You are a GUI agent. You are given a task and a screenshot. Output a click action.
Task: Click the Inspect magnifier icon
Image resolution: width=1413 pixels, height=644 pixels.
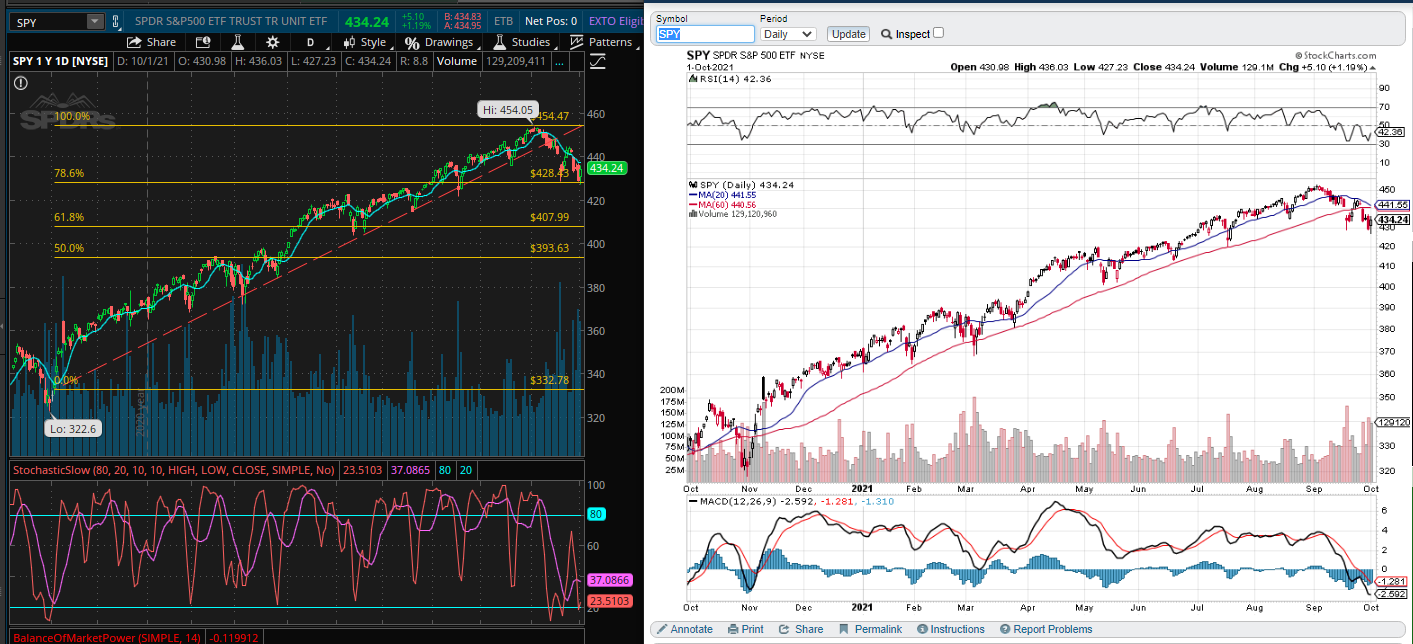click(886, 34)
